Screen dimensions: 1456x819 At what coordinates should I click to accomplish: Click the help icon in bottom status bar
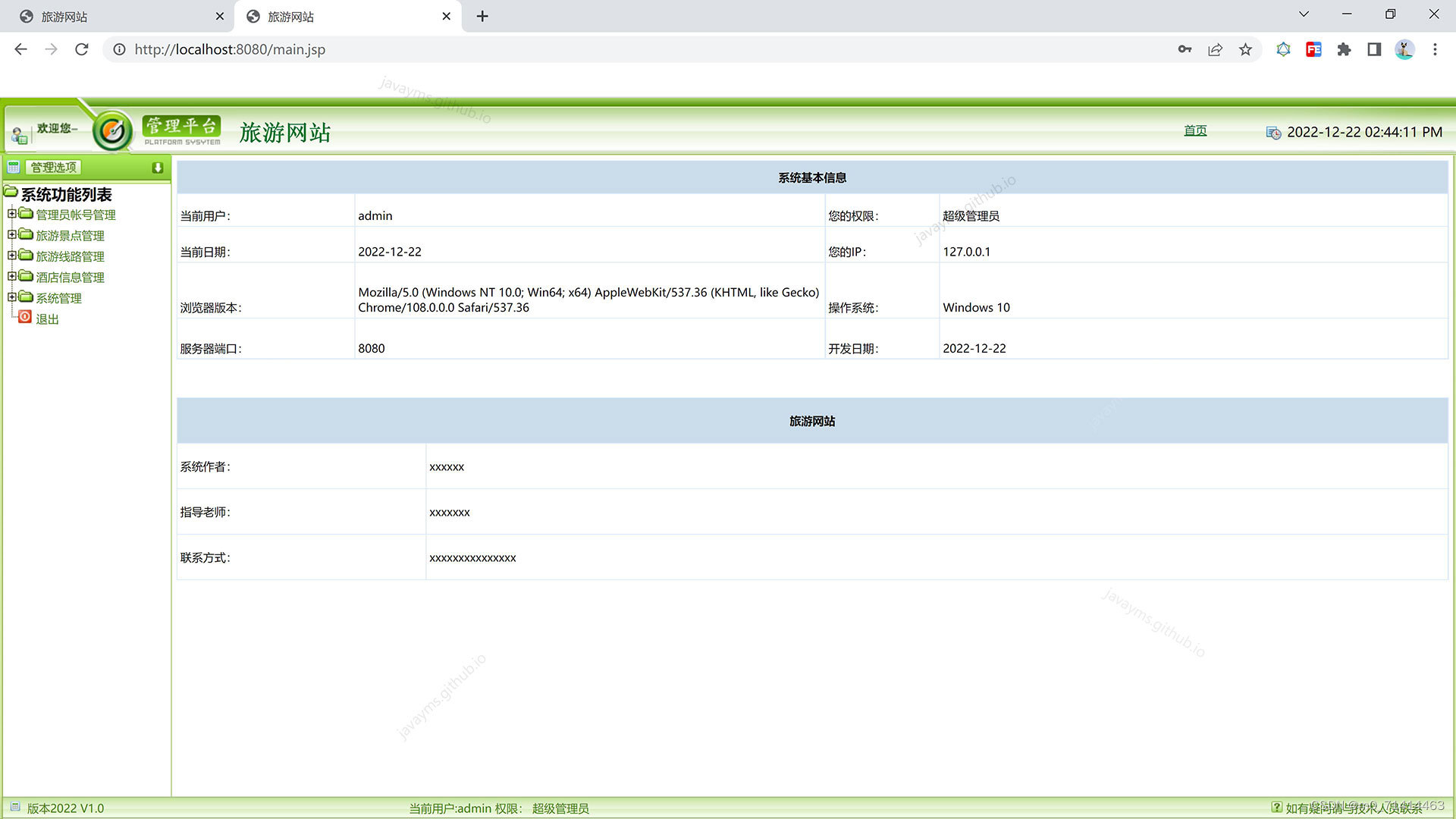tap(1276, 807)
